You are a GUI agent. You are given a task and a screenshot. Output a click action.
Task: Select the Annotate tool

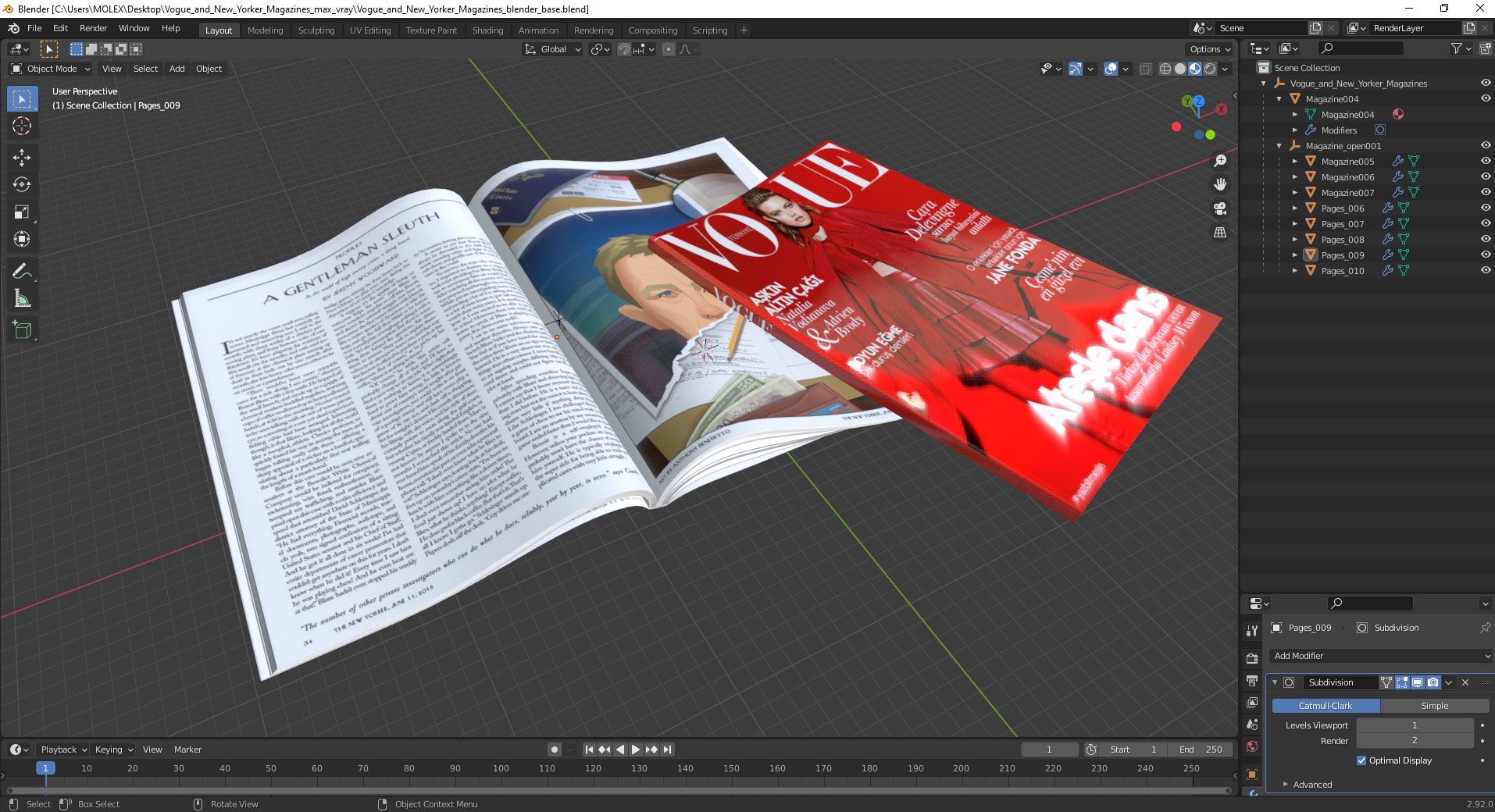(x=22, y=271)
